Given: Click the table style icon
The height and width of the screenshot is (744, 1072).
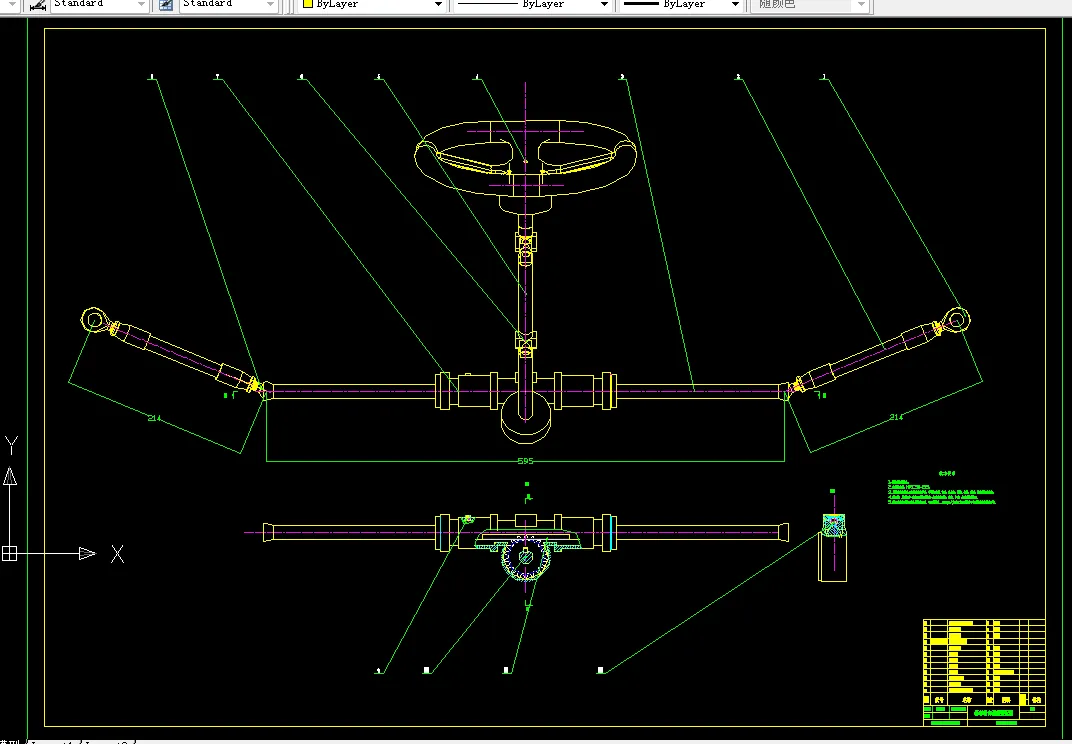Looking at the screenshot, I should click(165, 5).
